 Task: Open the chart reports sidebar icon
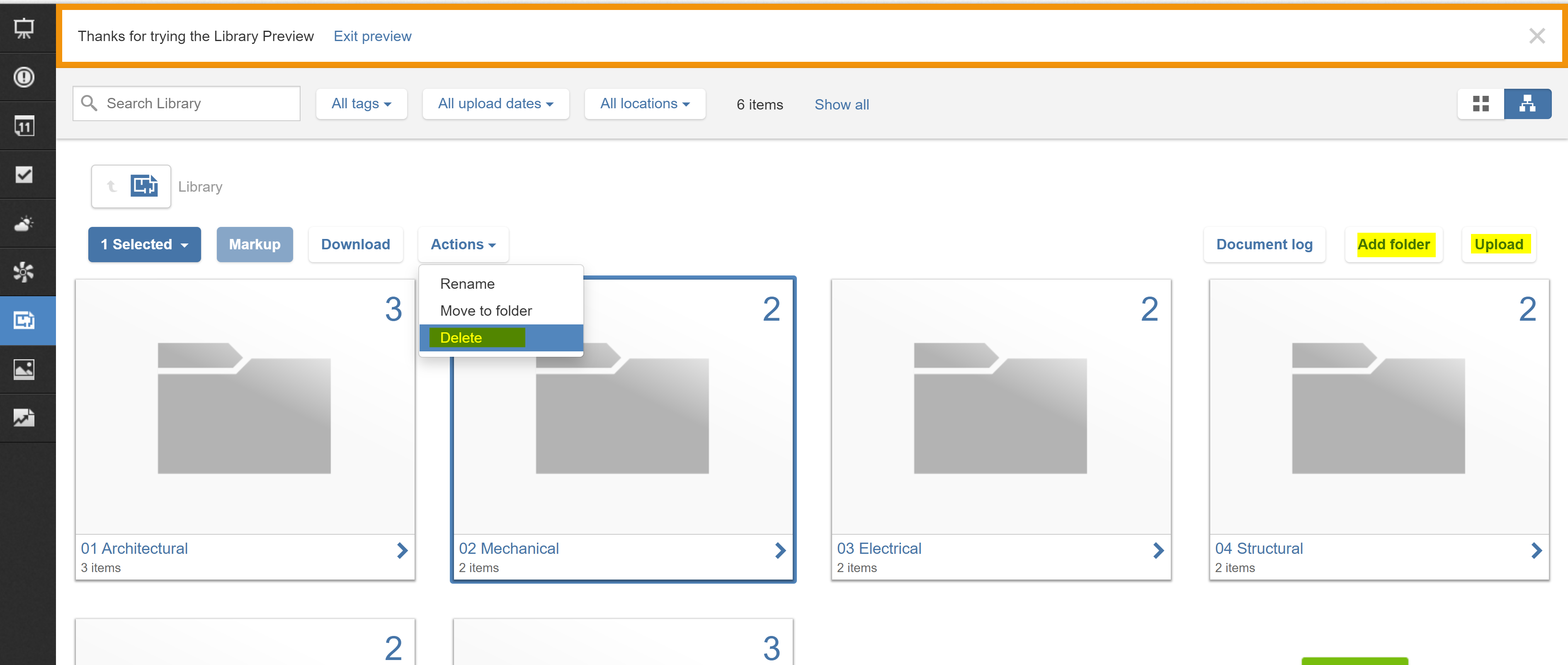click(x=24, y=418)
